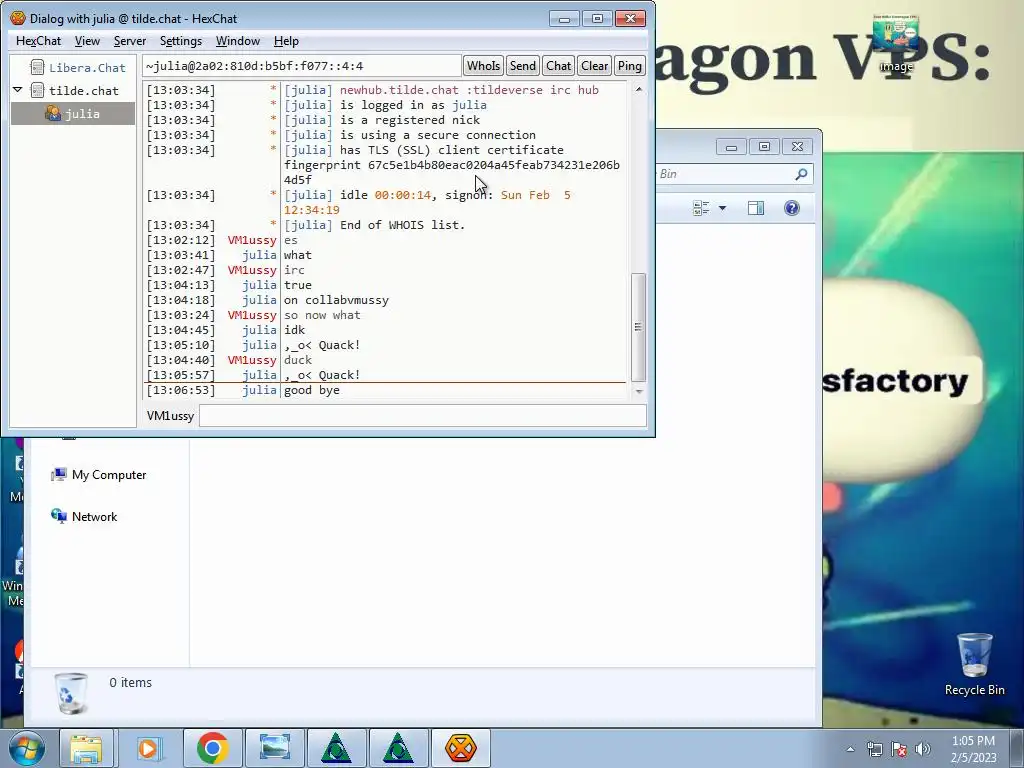The width and height of the screenshot is (1024, 768).
Task: Click the Network icon
Action: (x=59, y=517)
